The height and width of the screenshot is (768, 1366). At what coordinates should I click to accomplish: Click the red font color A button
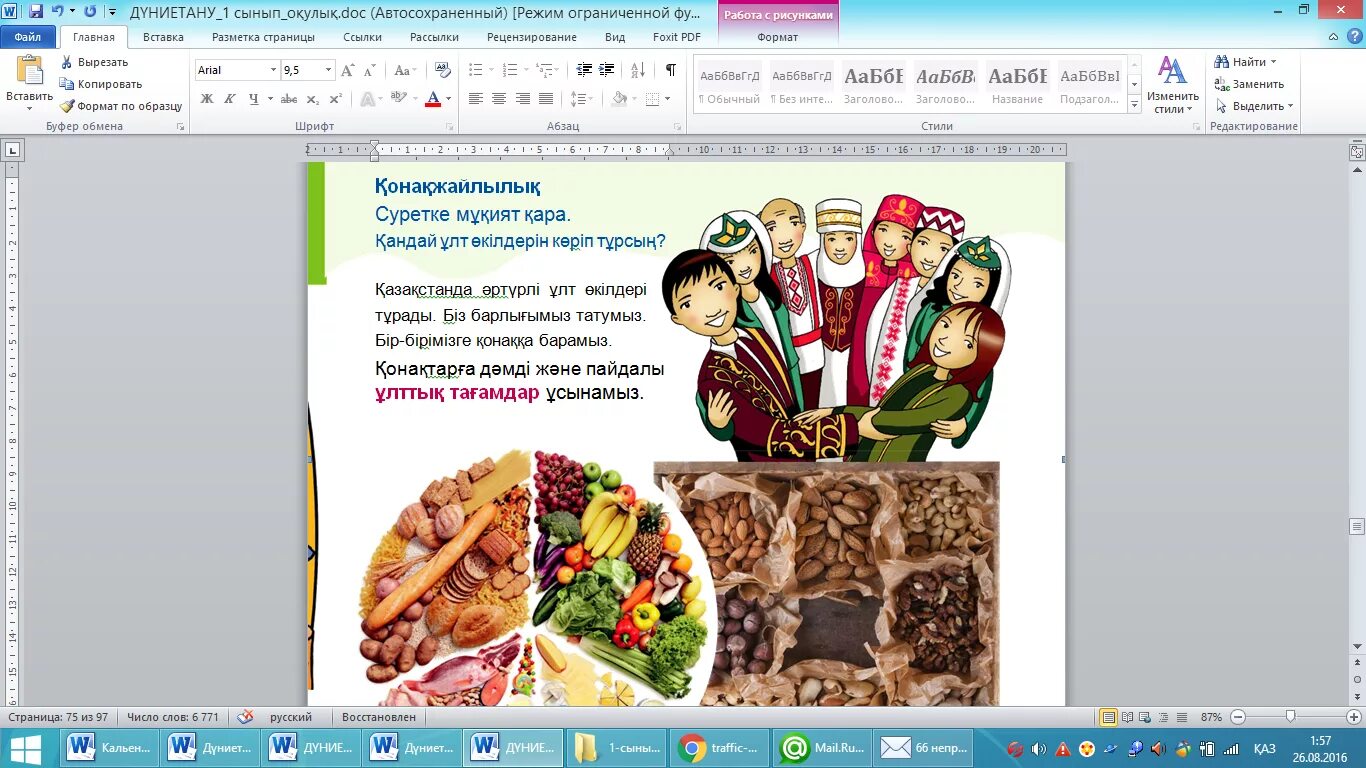[x=433, y=99]
